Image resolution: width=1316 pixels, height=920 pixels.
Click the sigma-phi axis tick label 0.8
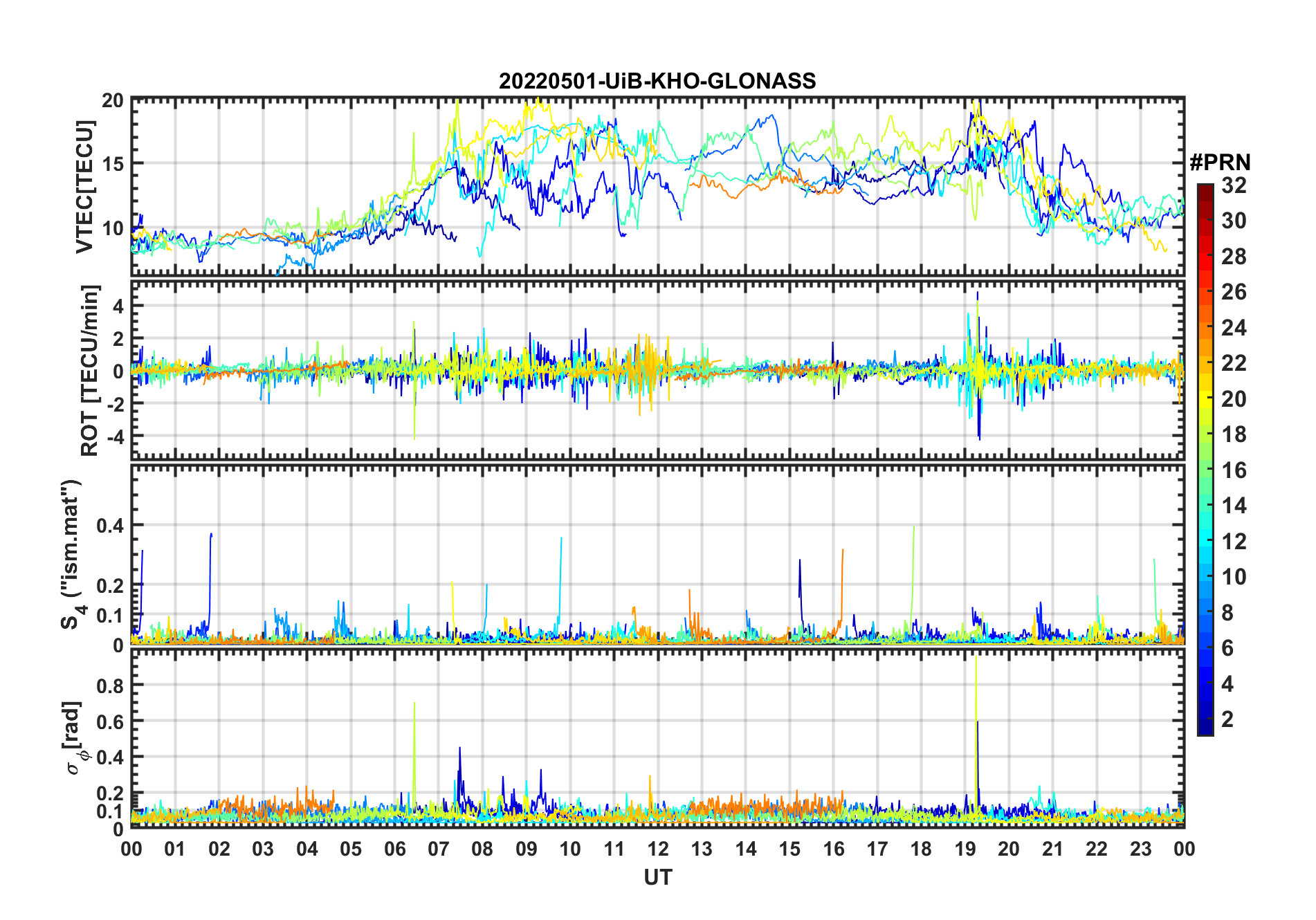click(110, 686)
